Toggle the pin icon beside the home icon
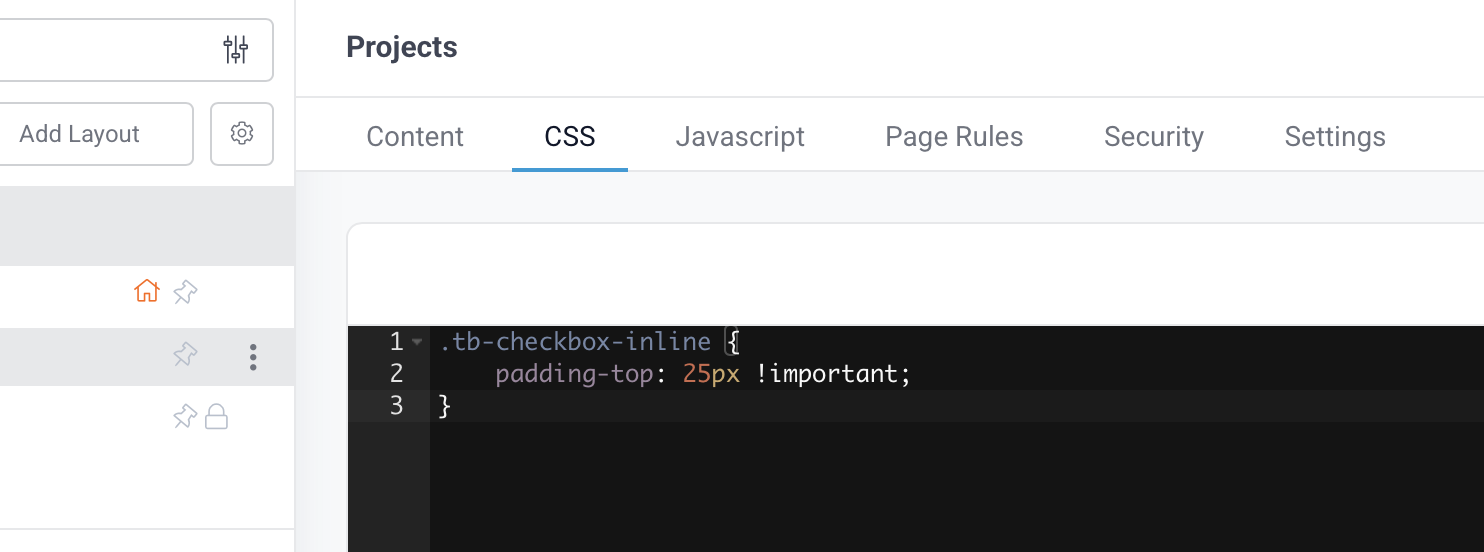 point(185,292)
